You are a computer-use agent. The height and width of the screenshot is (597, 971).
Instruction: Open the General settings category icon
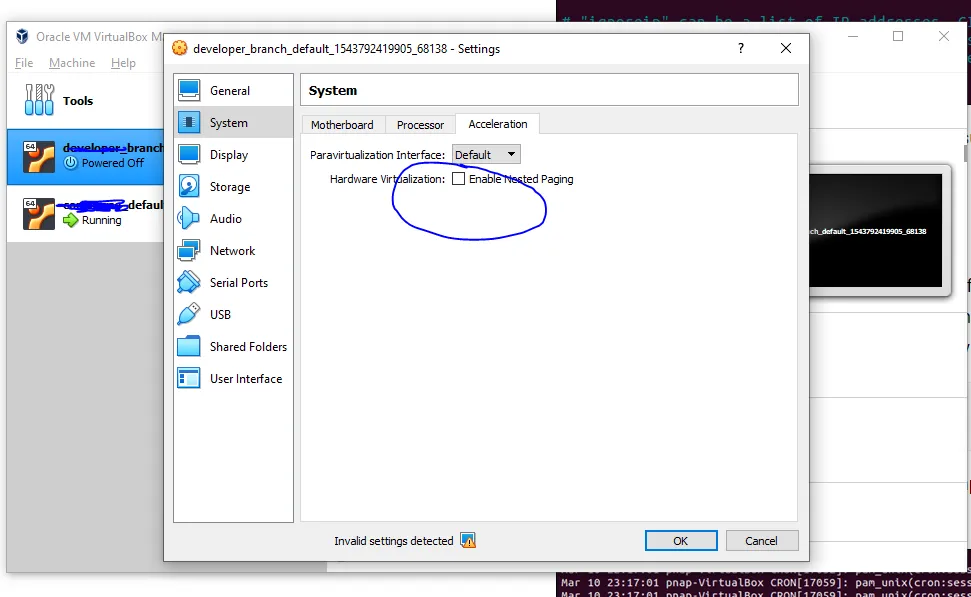(189, 90)
